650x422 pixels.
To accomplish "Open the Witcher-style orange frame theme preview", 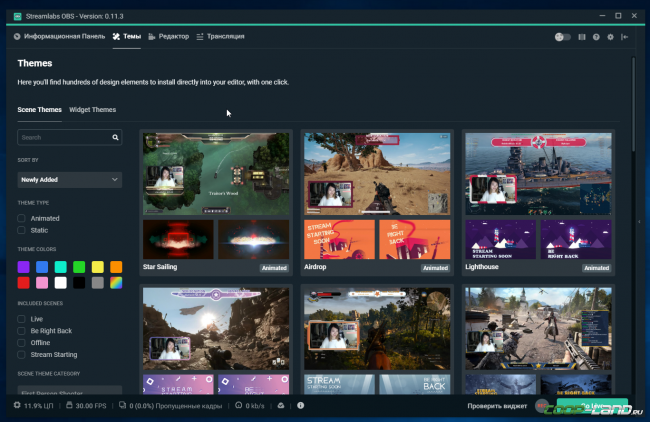I will coord(377,328).
